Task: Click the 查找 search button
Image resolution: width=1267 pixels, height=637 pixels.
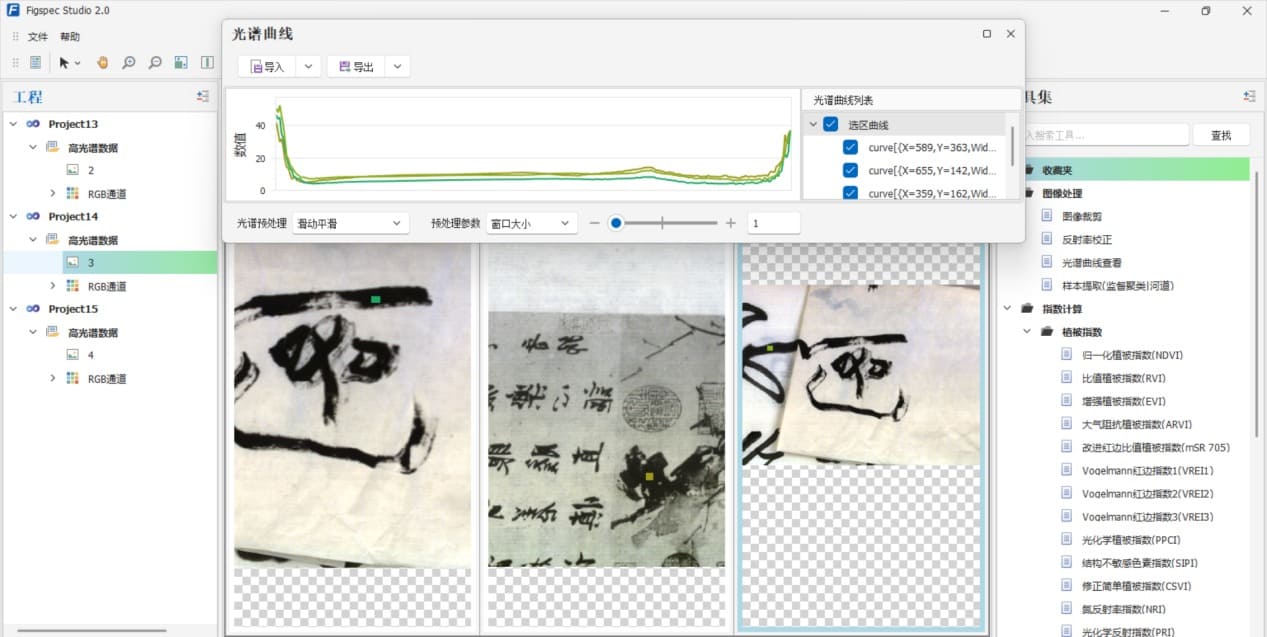Action: (1221, 135)
